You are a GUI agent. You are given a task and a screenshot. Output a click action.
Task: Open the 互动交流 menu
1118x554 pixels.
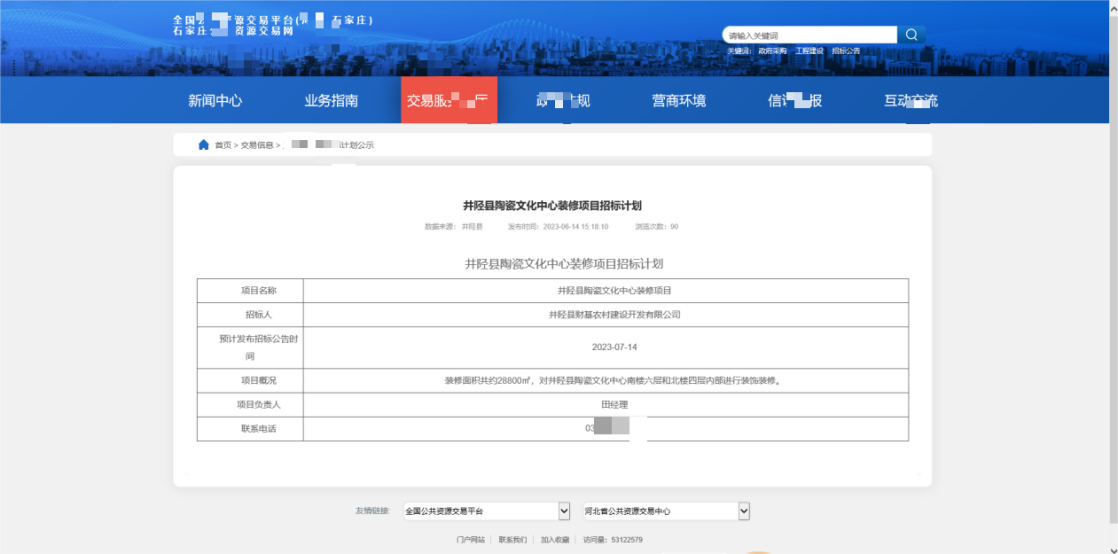pyautogui.click(x=911, y=101)
